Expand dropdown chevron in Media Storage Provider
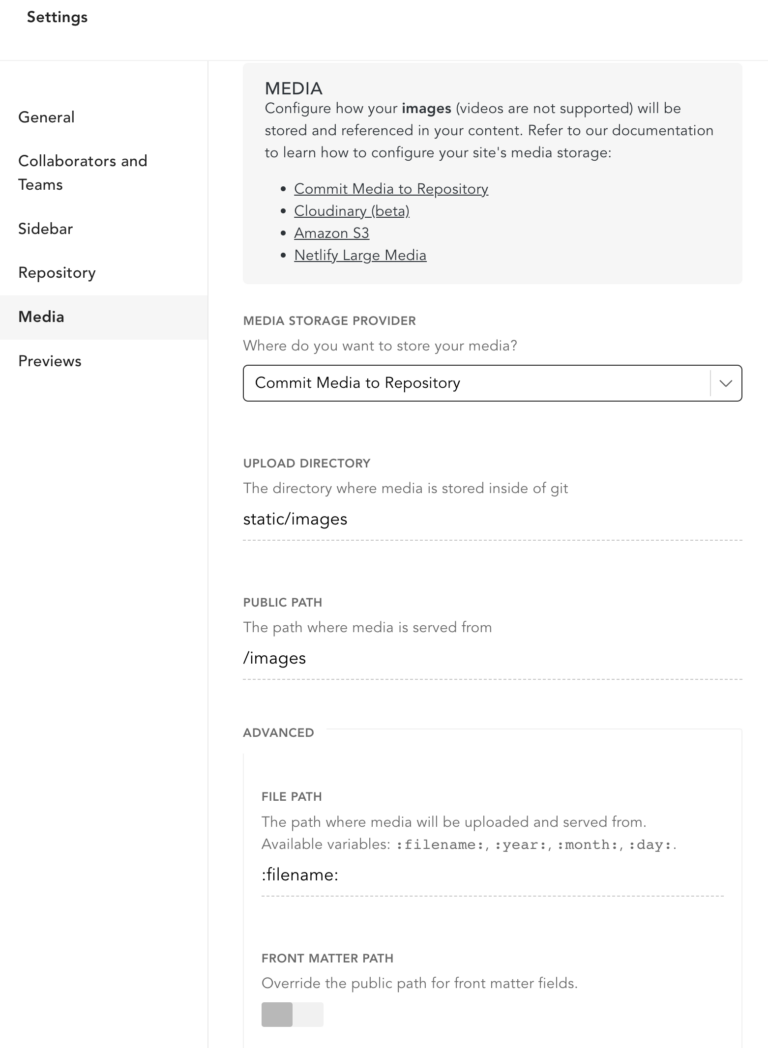 725,384
